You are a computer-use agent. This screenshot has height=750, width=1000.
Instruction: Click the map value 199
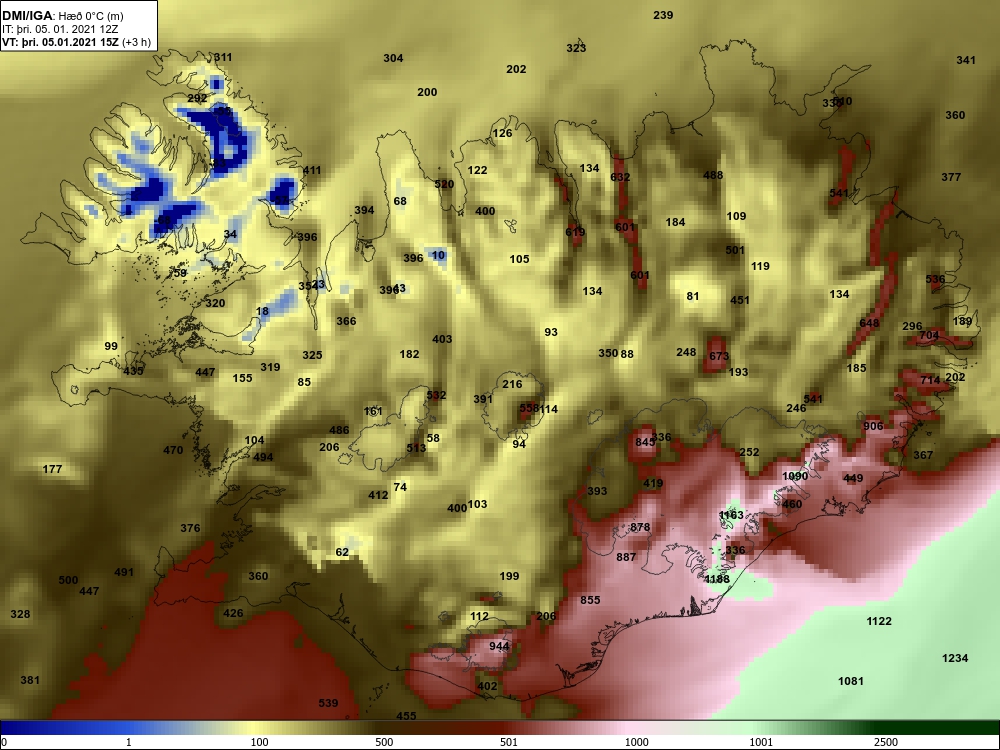[x=509, y=576]
